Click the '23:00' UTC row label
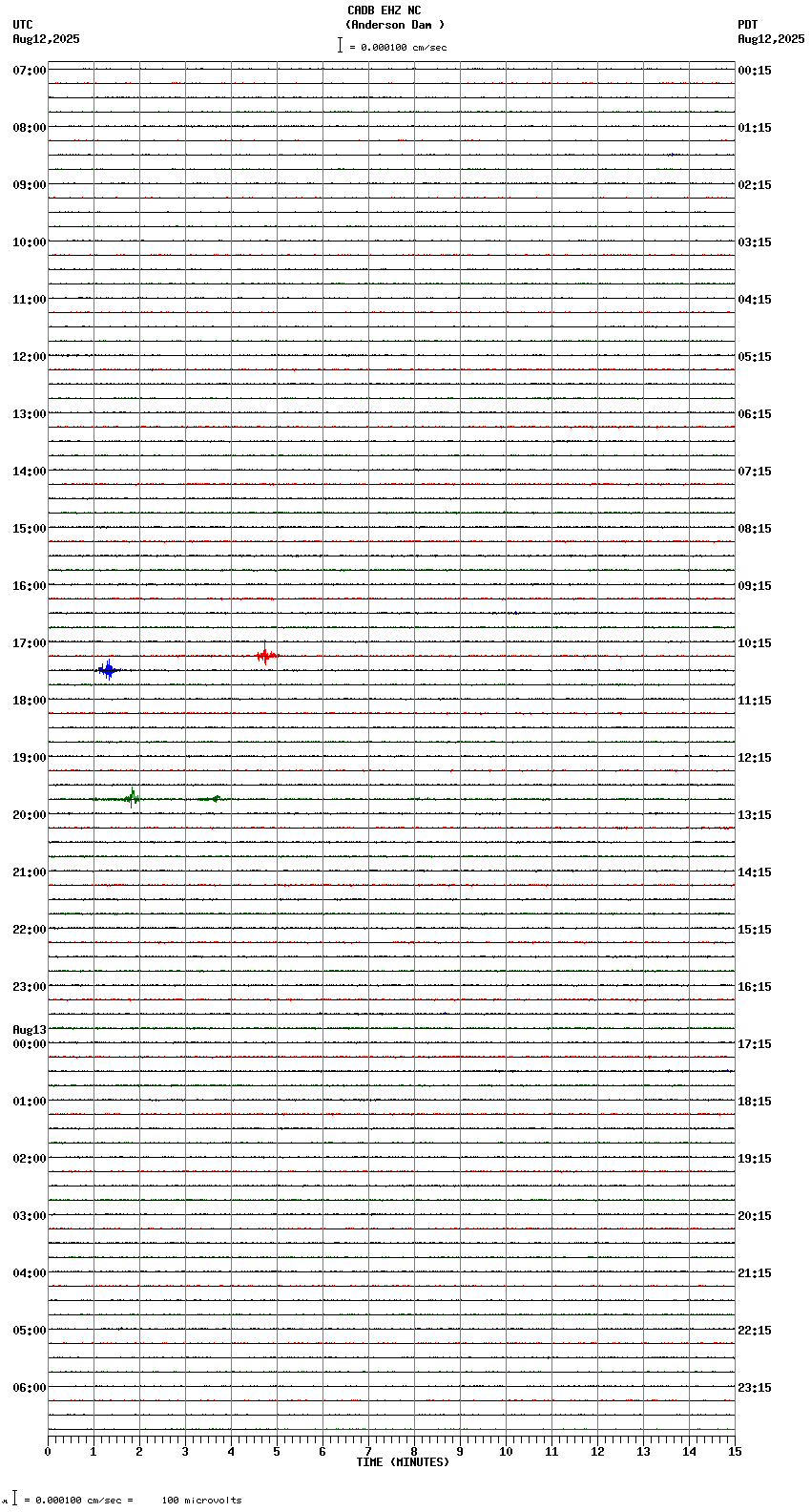The image size is (811, 1512). click(x=30, y=987)
